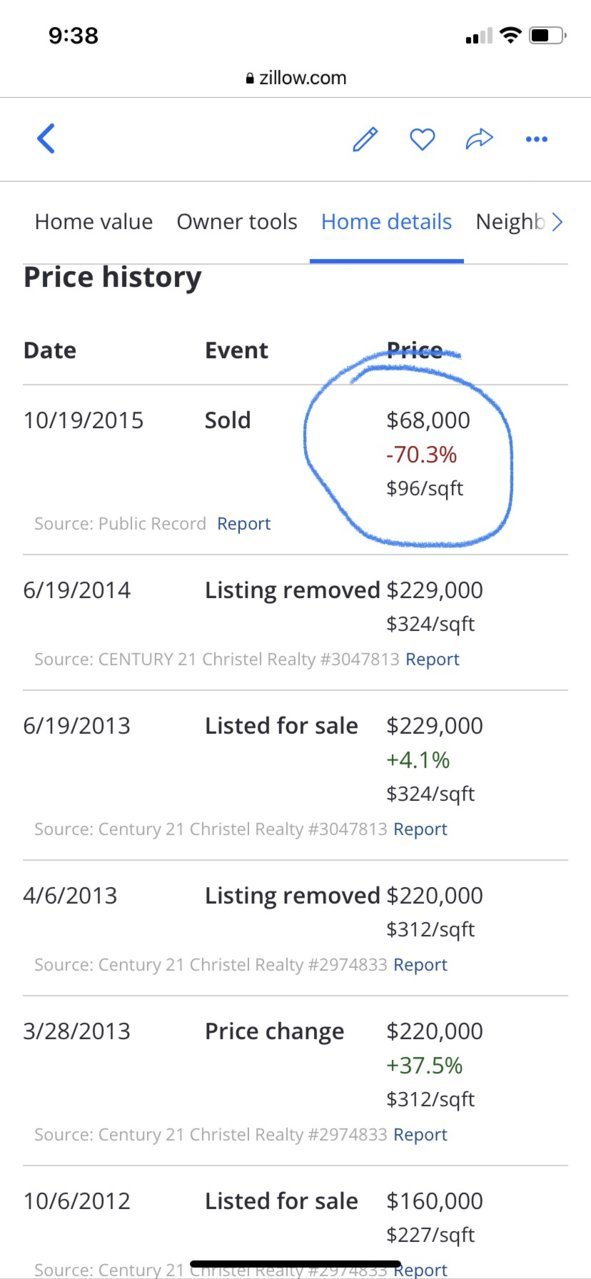Image resolution: width=591 pixels, height=1279 pixels.
Task: Click Report link for 4/6/2013 listing removed
Action: [420, 965]
